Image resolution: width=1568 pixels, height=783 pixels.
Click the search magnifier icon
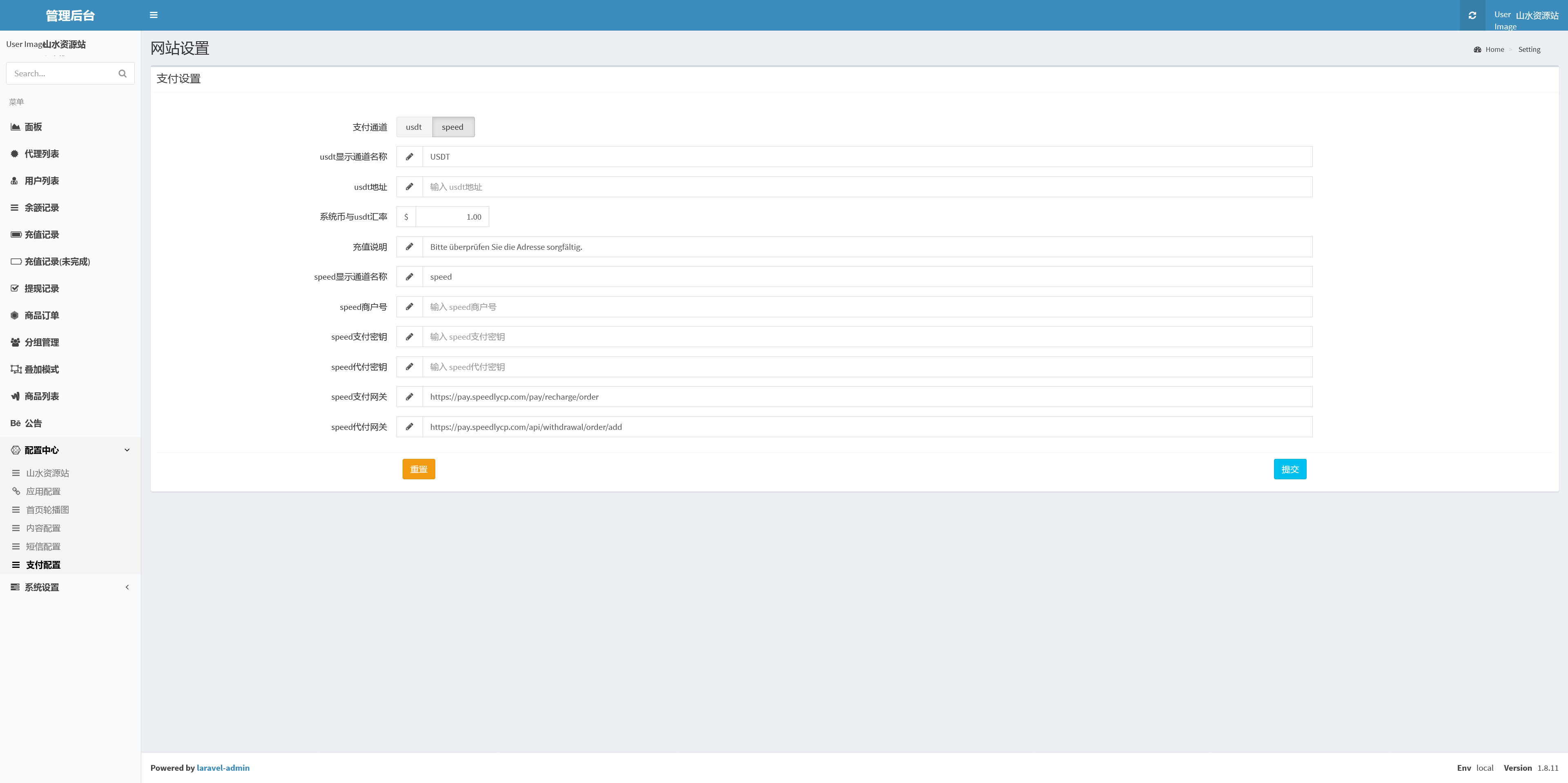point(122,73)
